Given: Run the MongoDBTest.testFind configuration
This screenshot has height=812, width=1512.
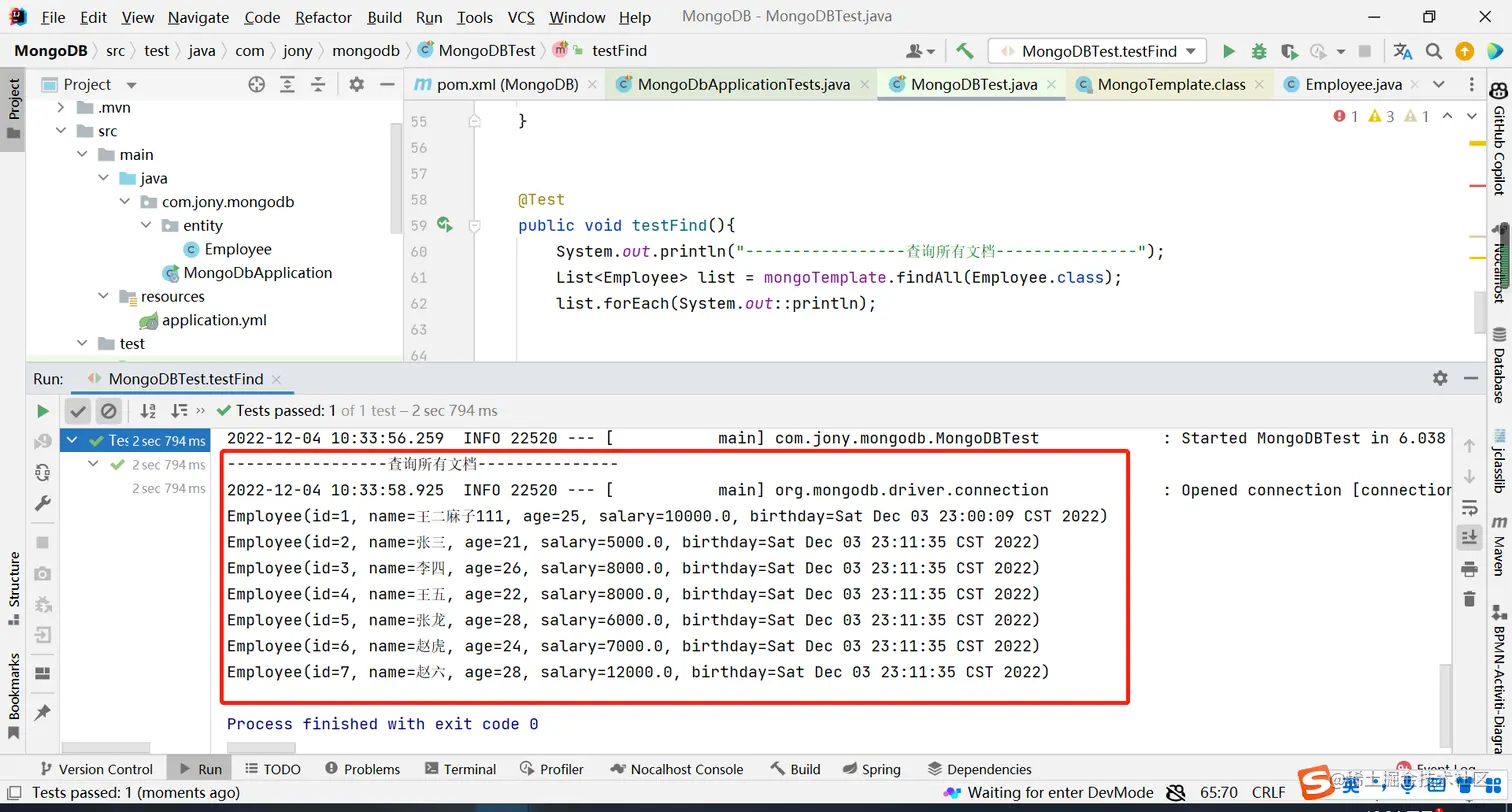Looking at the screenshot, I should pyautogui.click(x=1229, y=51).
